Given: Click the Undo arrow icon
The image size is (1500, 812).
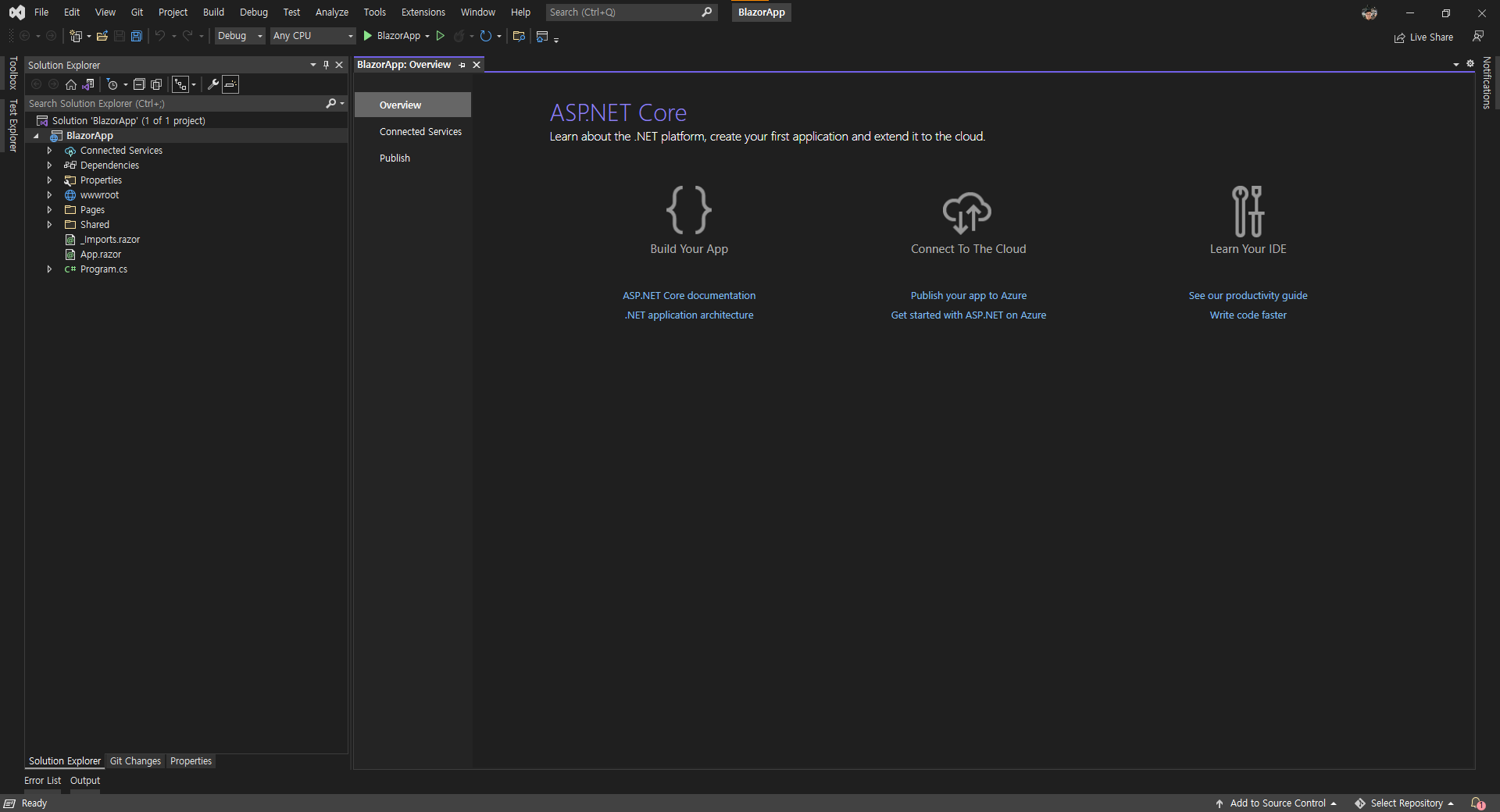Looking at the screenshot, I should pyautogui.click(x=160, y=36).
